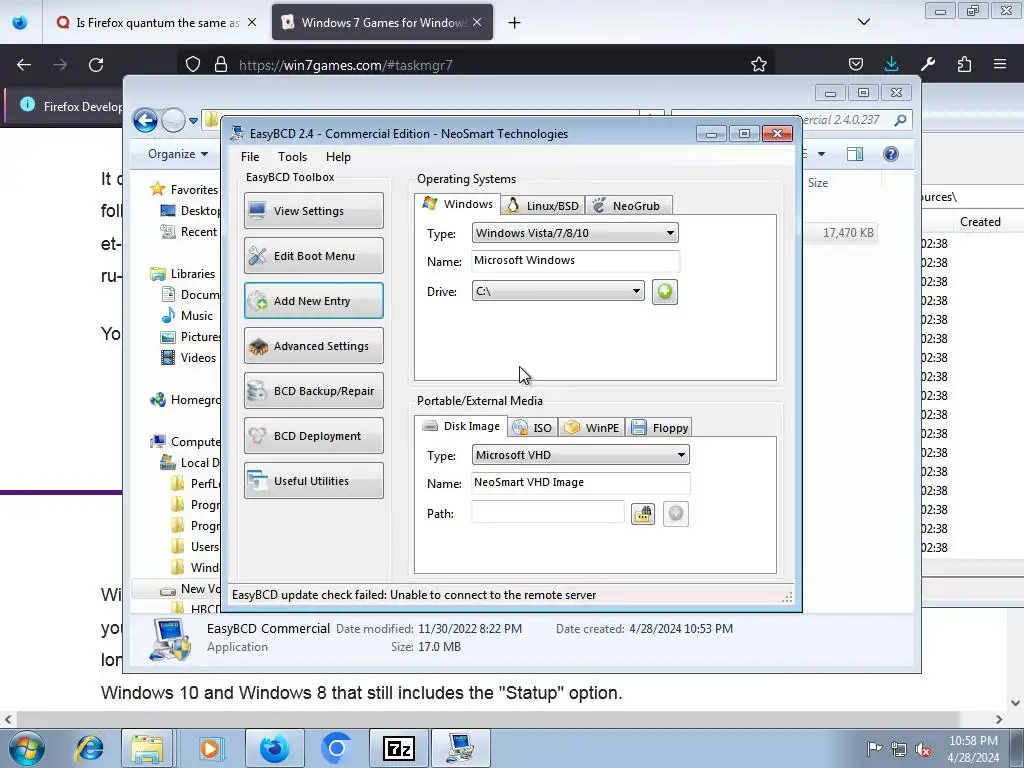
Task: Expand the Windows Vista/7/8/10 type dropdown
Action: [575, 233]
